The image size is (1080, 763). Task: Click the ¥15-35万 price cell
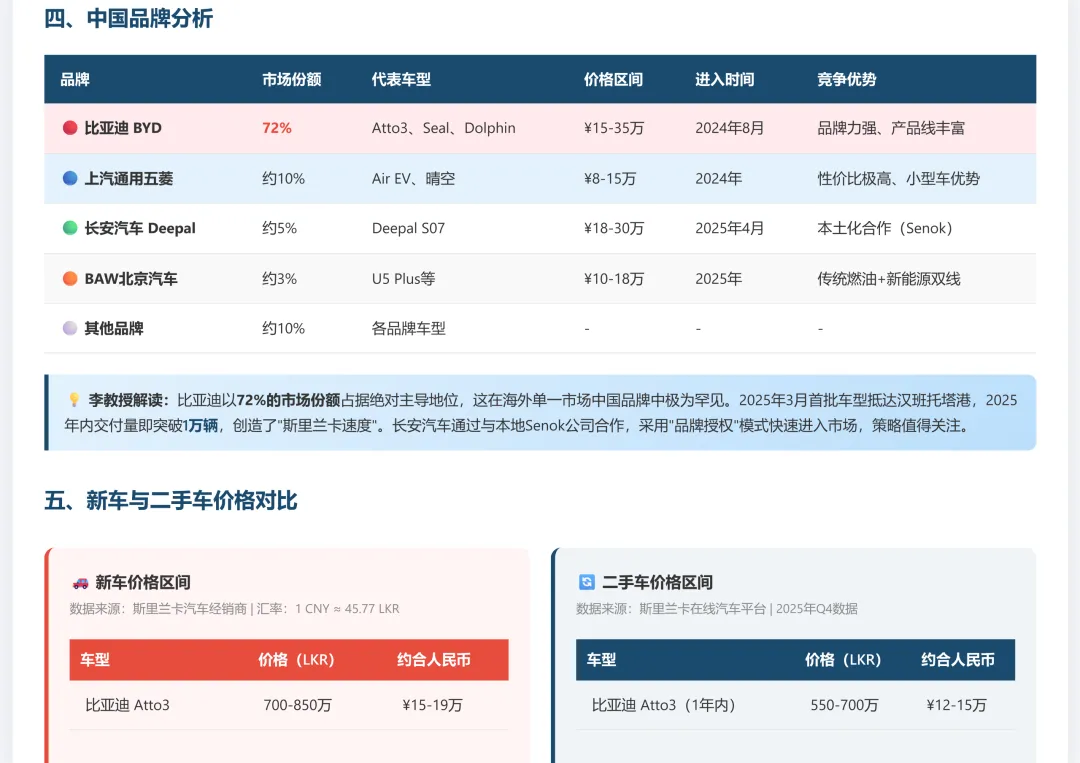point(614,128)
